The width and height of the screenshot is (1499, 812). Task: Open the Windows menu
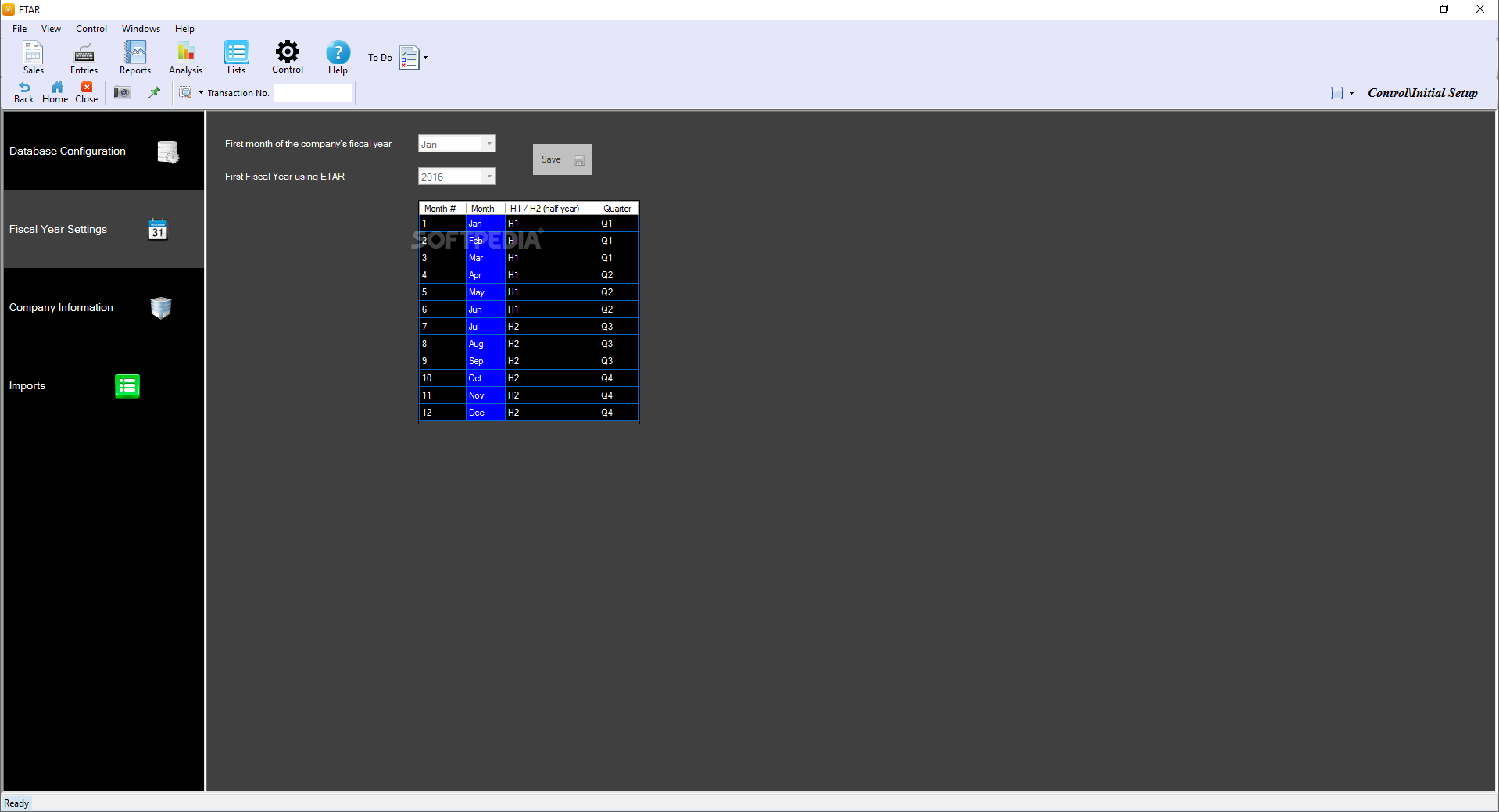coord(141,29)
